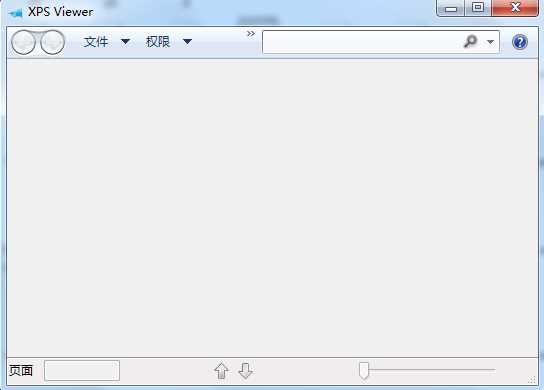The image size is (544, 390).
Task: Expand the 文件 dropdown arrow
Action: point(125,42)
